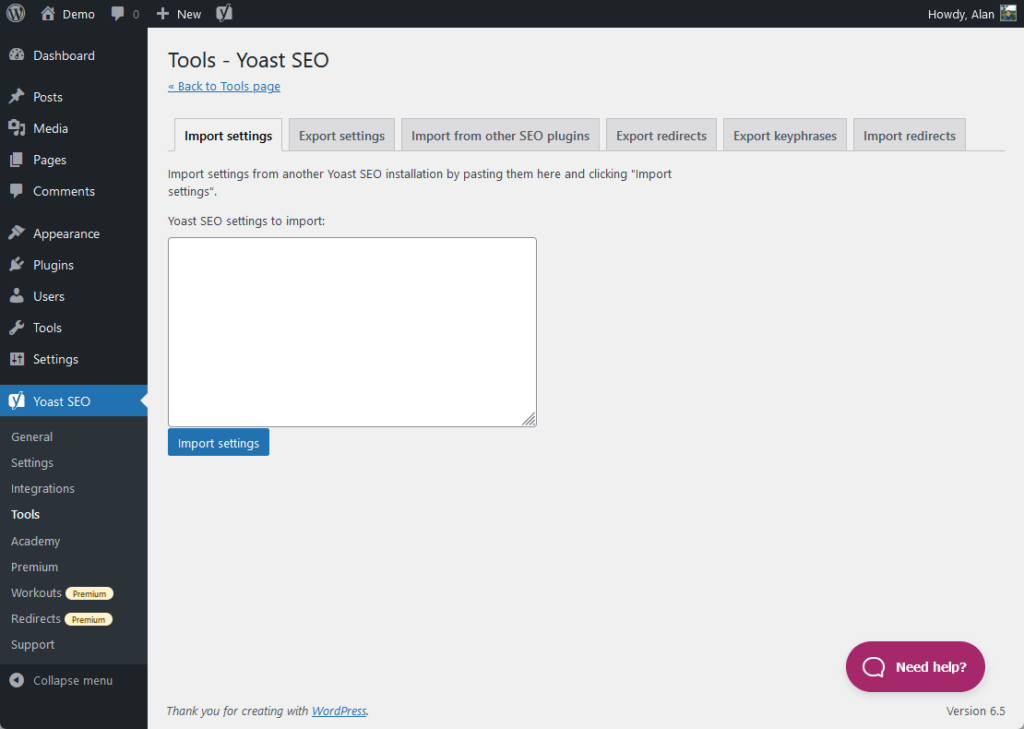This screenshot has height=729, width=1024.
Task: Click Collapse menu label
Action: pos(72,680)
